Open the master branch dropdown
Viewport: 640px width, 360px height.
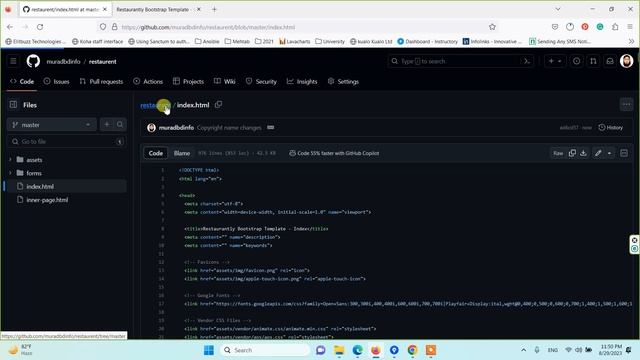pyautogui.click(x=51, y=124)
